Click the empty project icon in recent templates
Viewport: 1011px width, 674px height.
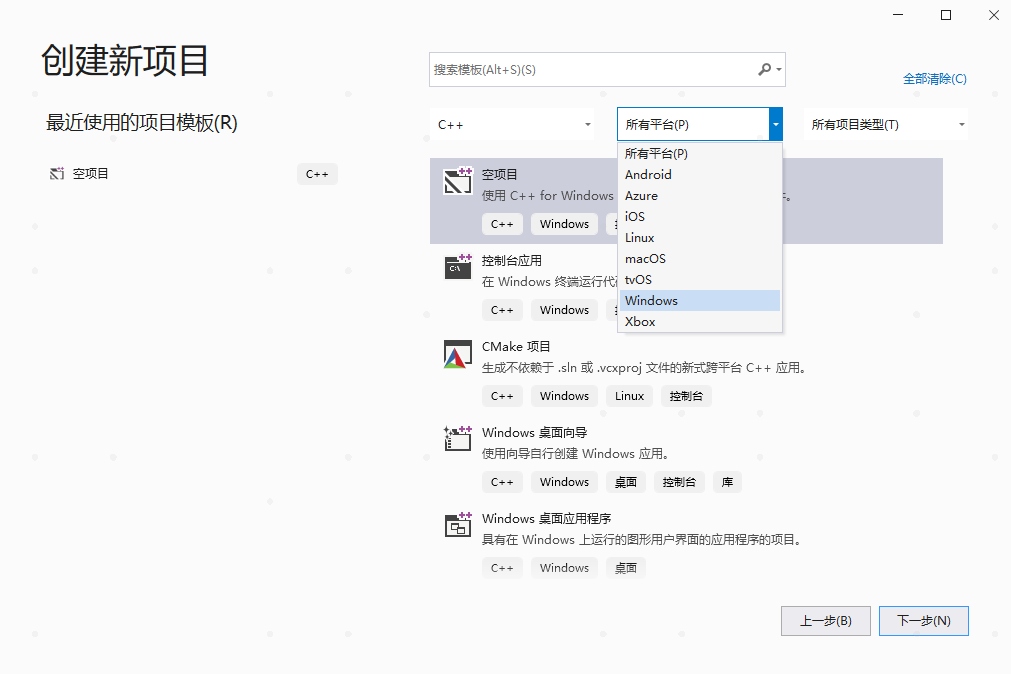(57, 173)
